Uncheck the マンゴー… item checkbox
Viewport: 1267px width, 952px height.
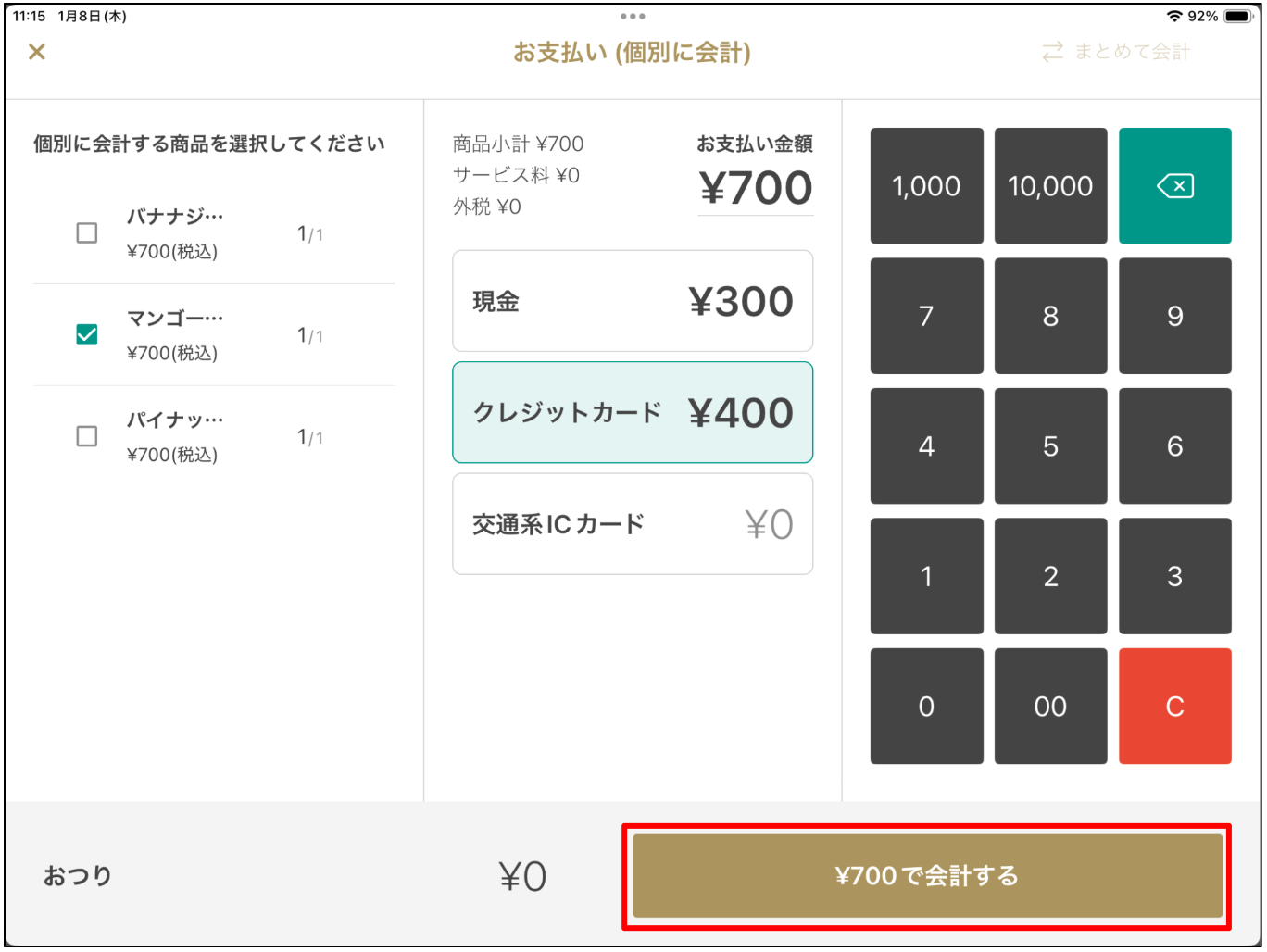(x=87, y=334)
